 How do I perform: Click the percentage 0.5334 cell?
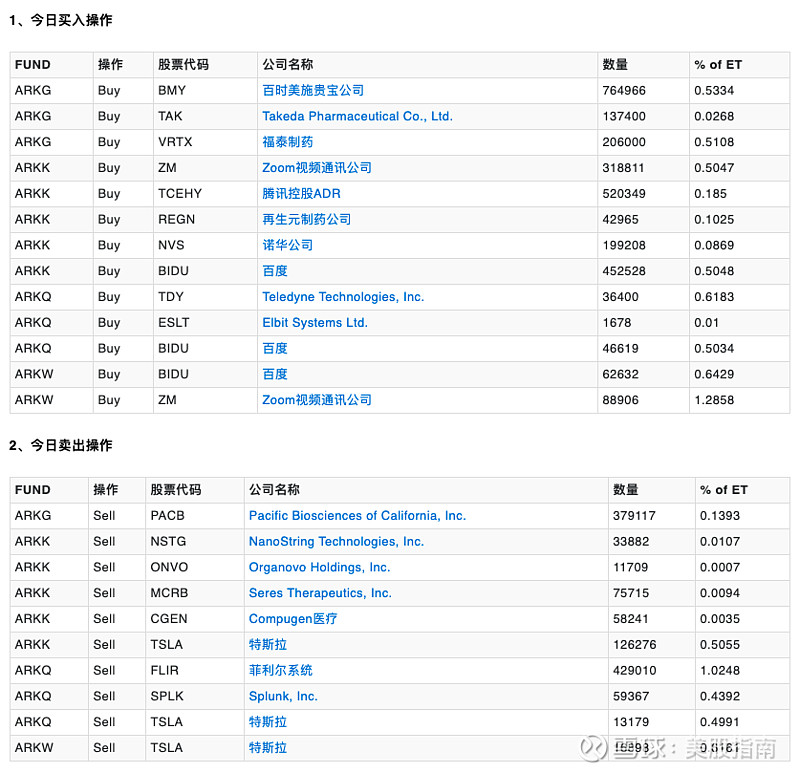pos(740,90)
